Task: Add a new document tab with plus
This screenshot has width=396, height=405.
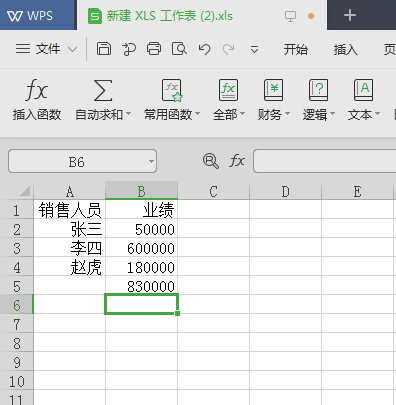Action: [350, 15]
